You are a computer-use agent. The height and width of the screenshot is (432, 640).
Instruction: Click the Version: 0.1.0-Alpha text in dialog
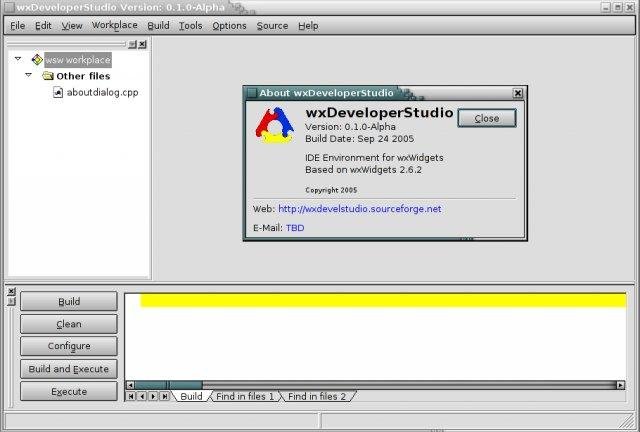click(x=350, y=127)
